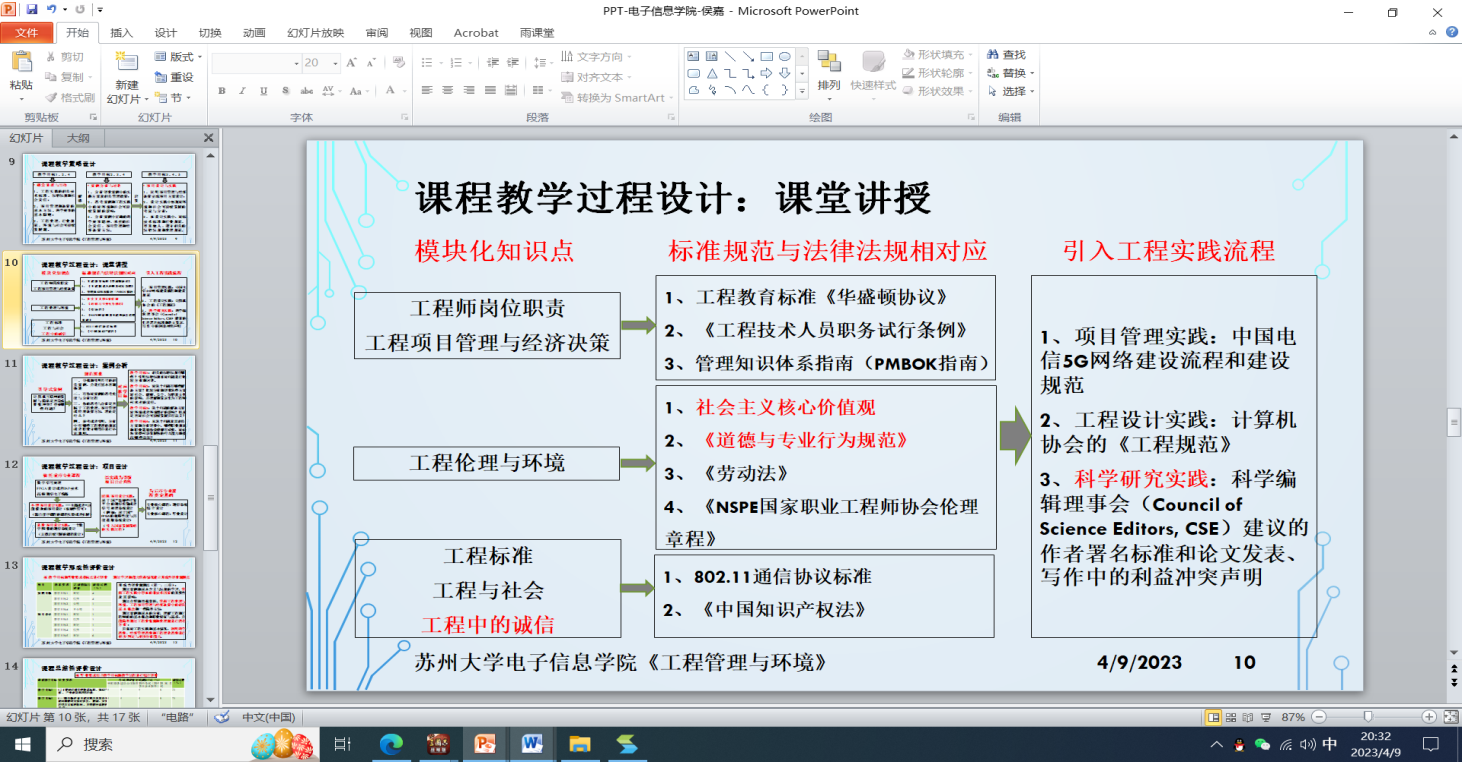
Task: Select the oval shape in shapes gallery
Action: (x=785, y=56)
